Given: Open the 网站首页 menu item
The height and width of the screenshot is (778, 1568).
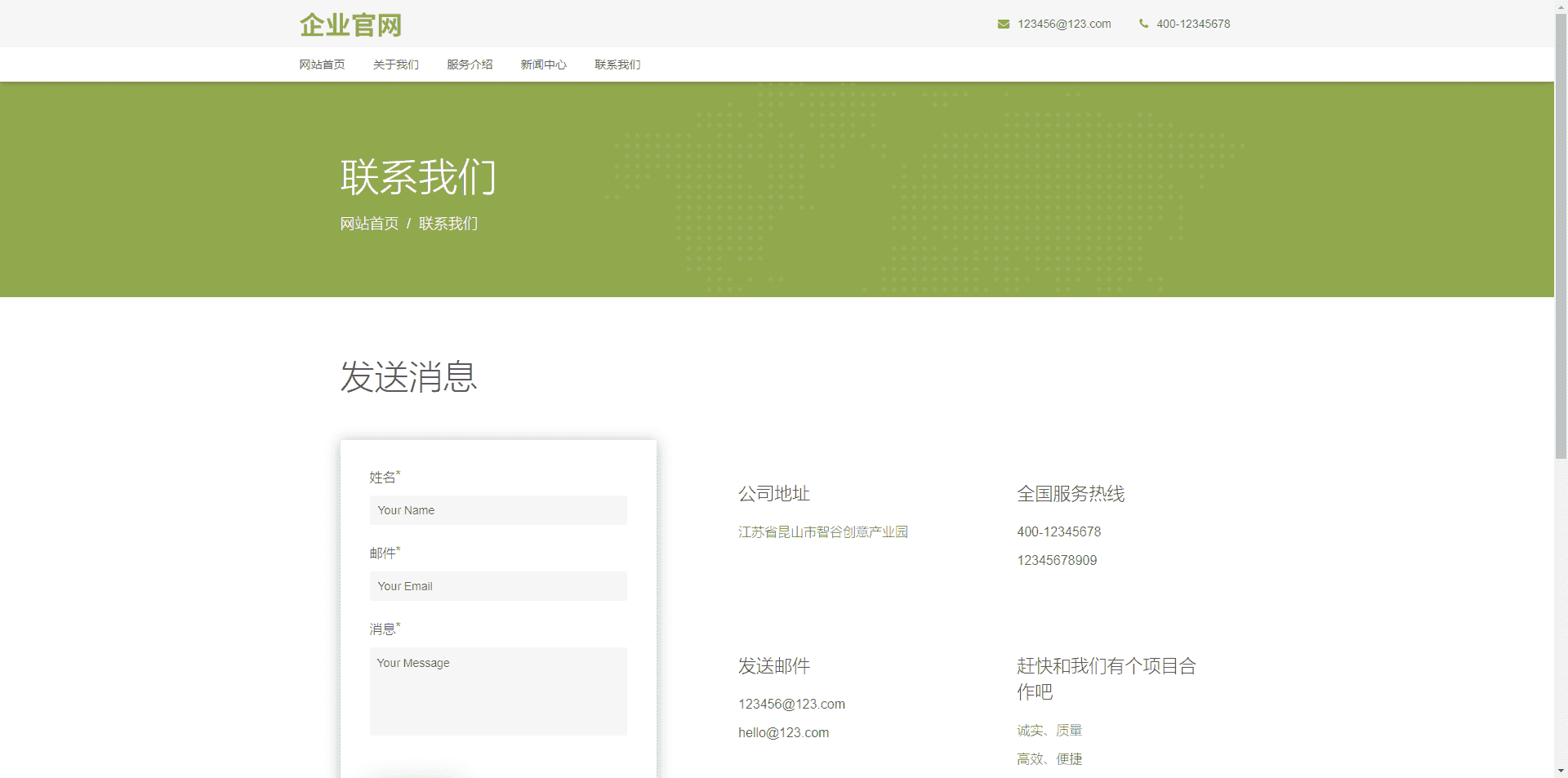Looking at the screenshot, I should point(322,64).
